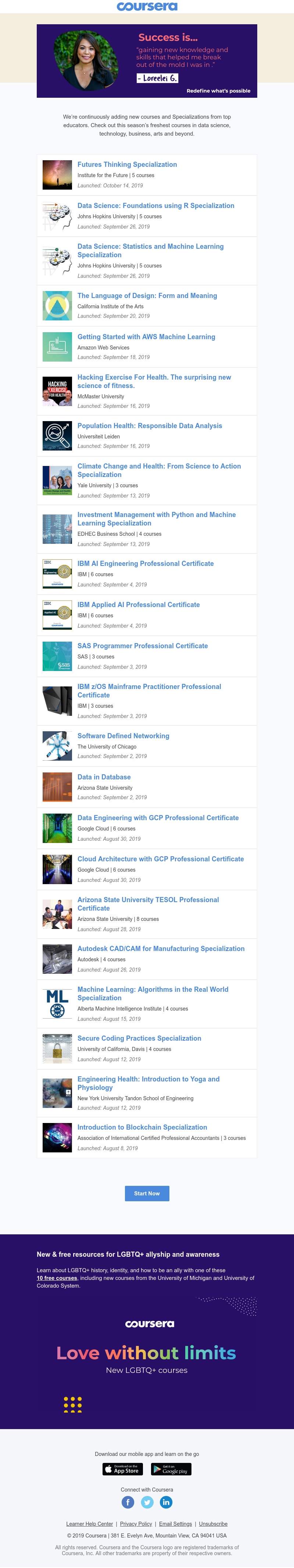Open Futures Thinking Specialization course link
The image size is (294, 1568).
click(127, 164)
